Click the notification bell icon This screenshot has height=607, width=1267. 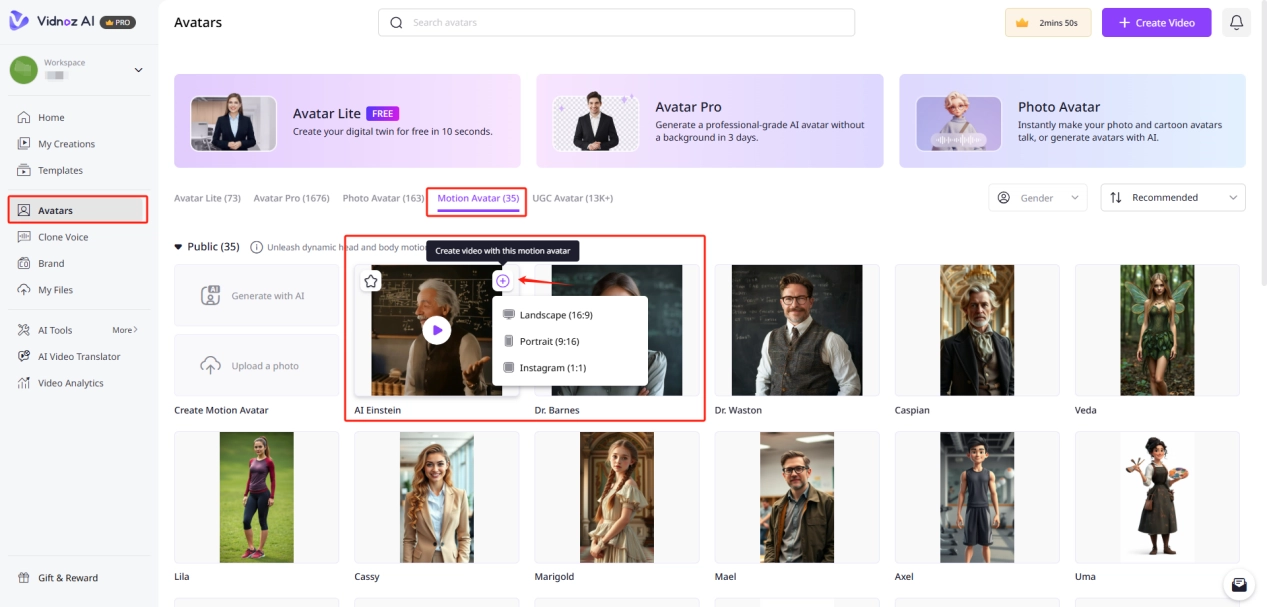(1236, 22)
